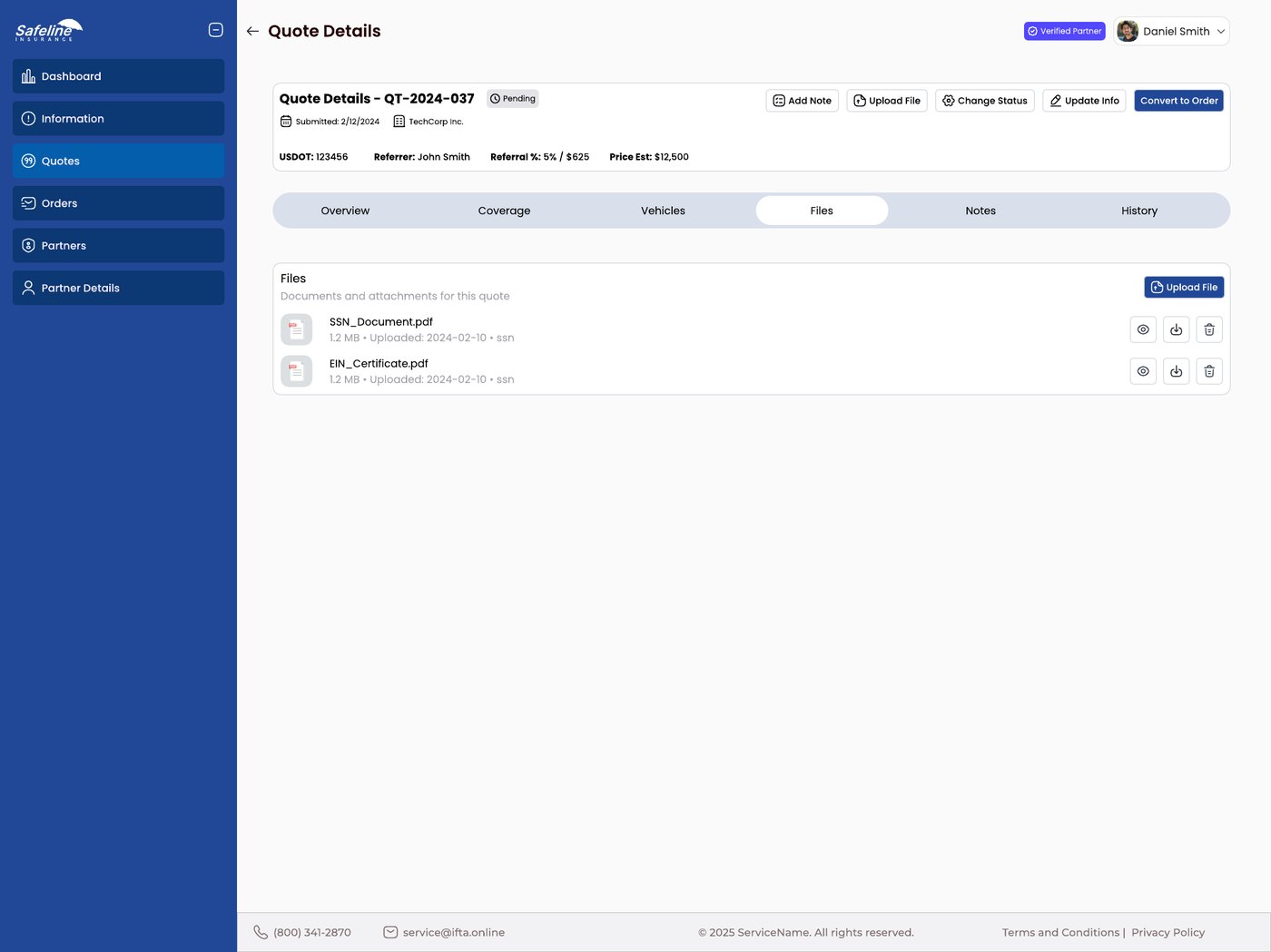Click the SSN_Document.pdf file thumbnail icon
Viewport: 1271px width, 952px height.
coord(296,329)
